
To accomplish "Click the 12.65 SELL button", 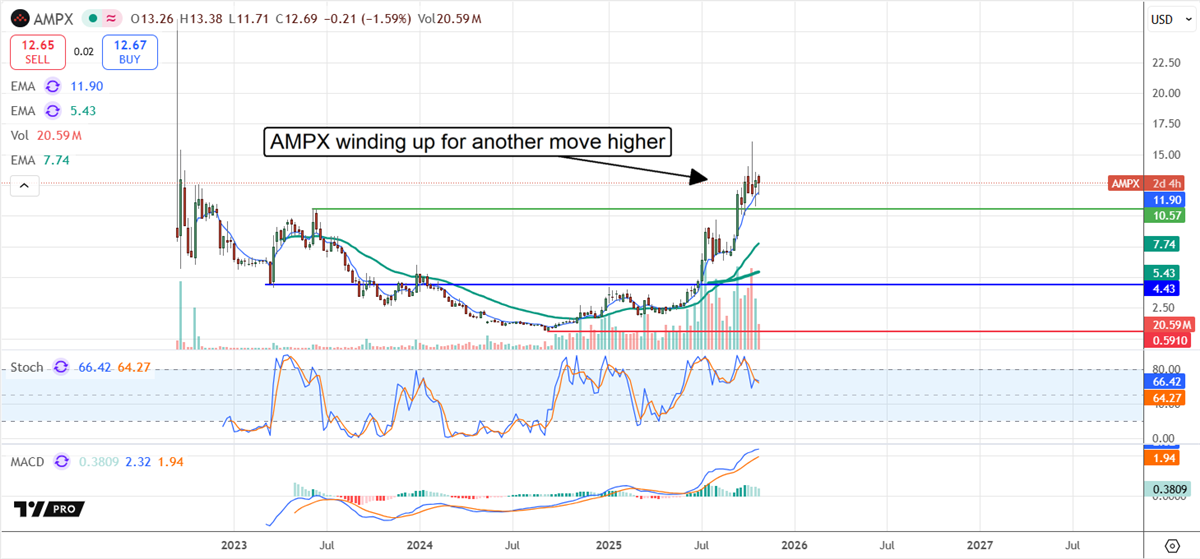I will point(39,52).
